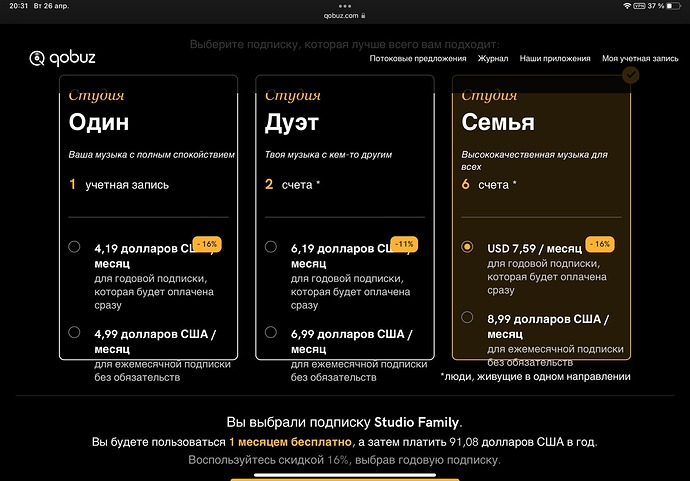Open the Журнал menu item
690x481 pixels.
click(x=493, y=59)
